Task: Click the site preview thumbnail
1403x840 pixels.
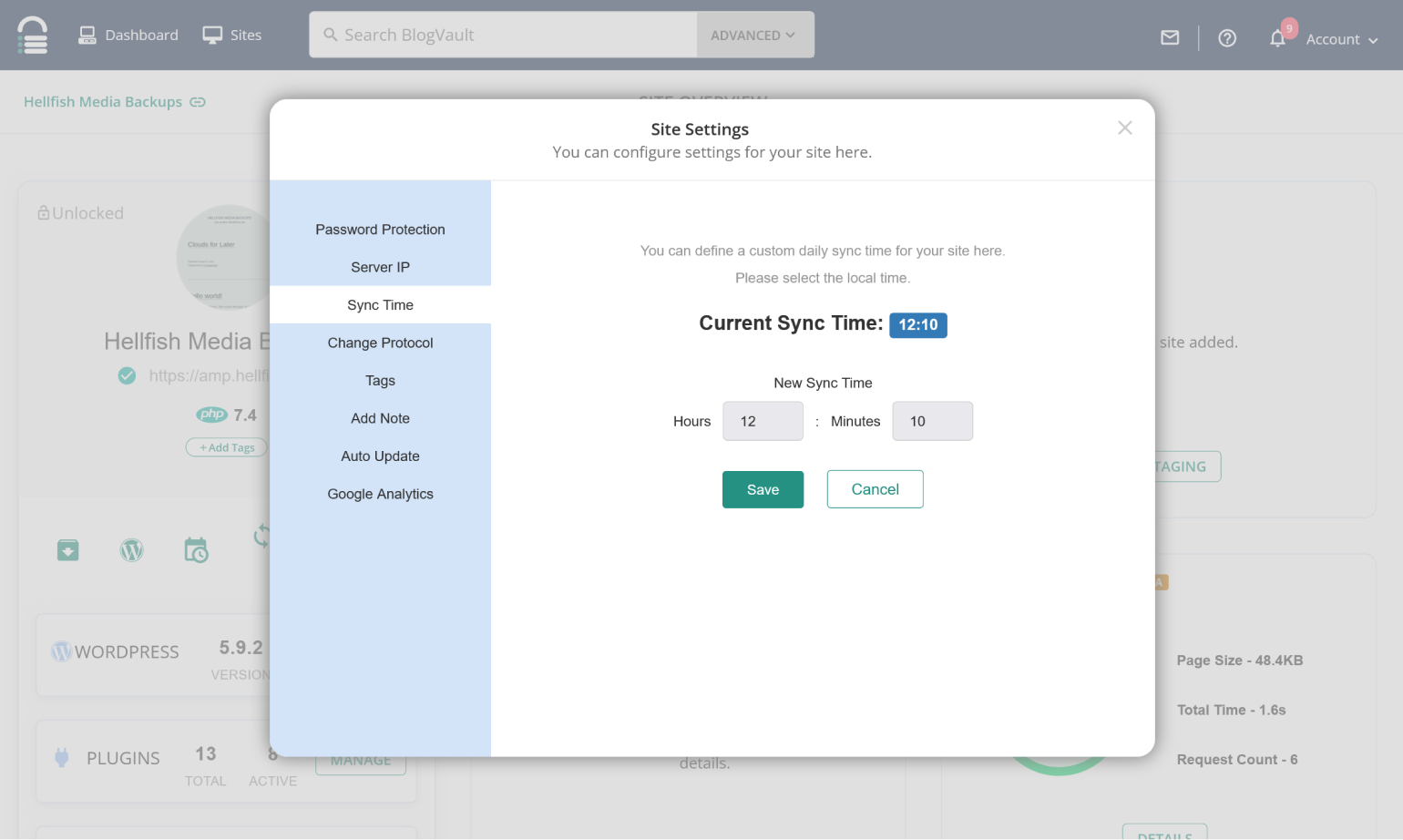Action: pyautogui.click(x=223, y=257)
